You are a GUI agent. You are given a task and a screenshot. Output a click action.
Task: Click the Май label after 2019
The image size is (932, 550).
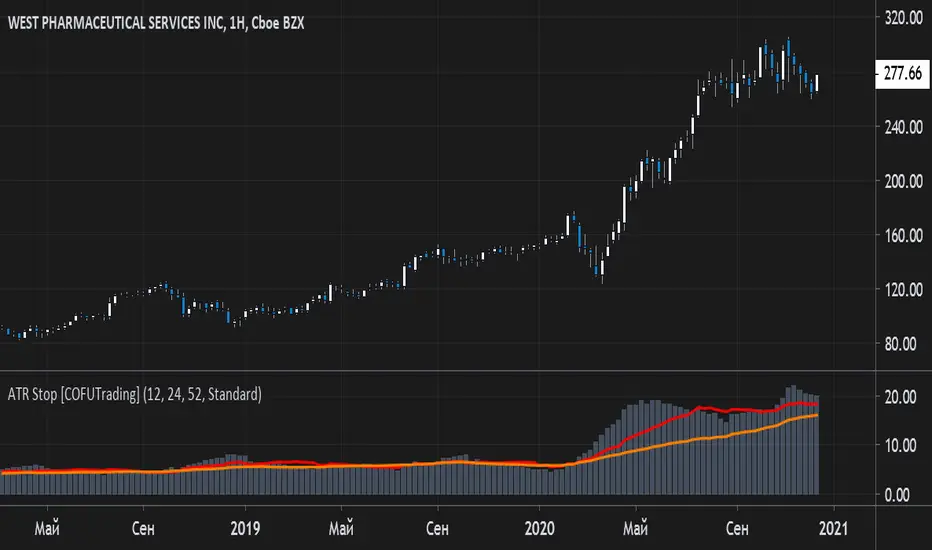pos(341,528)
